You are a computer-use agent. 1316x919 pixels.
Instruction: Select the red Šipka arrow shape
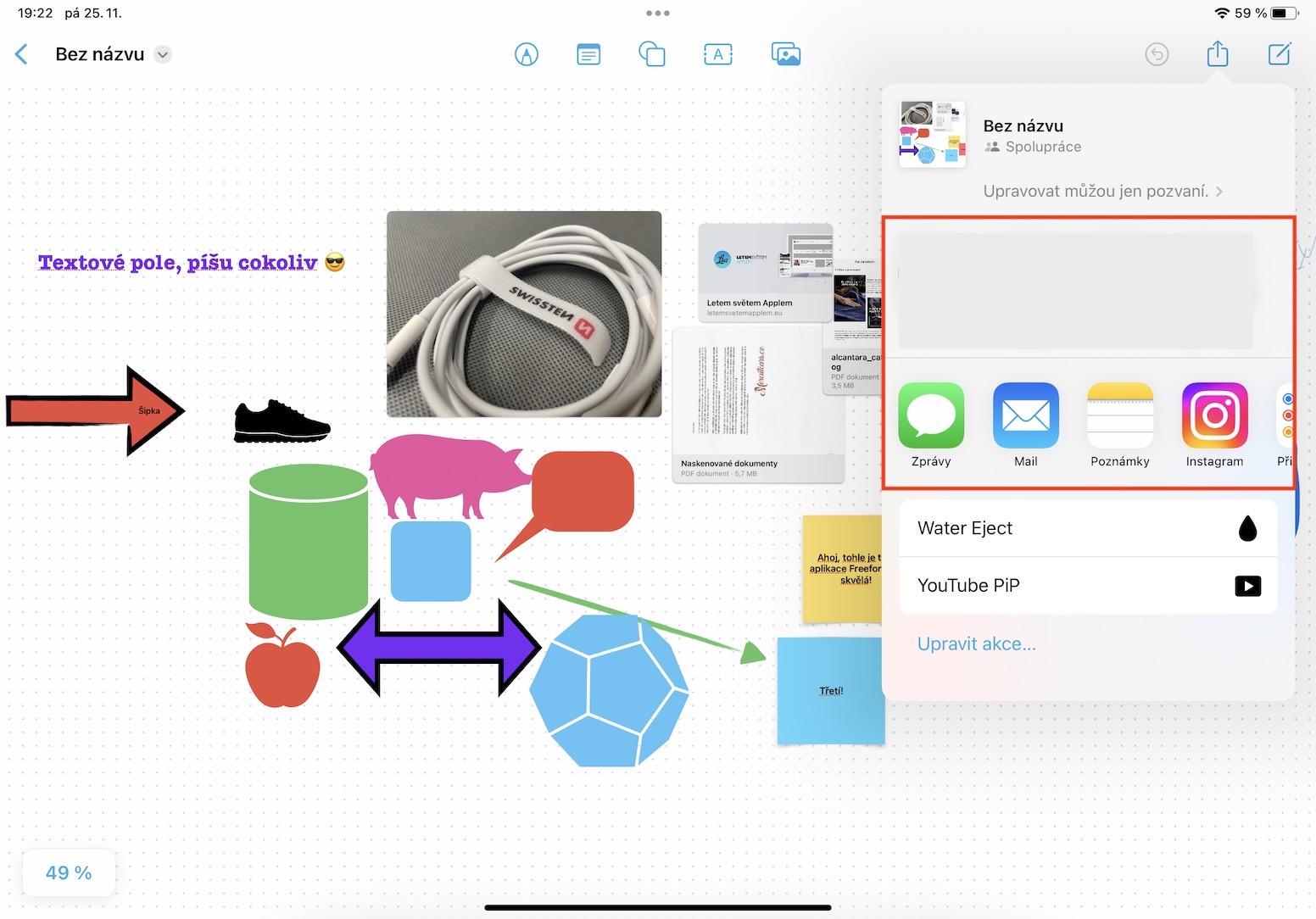tap(95, 411)
